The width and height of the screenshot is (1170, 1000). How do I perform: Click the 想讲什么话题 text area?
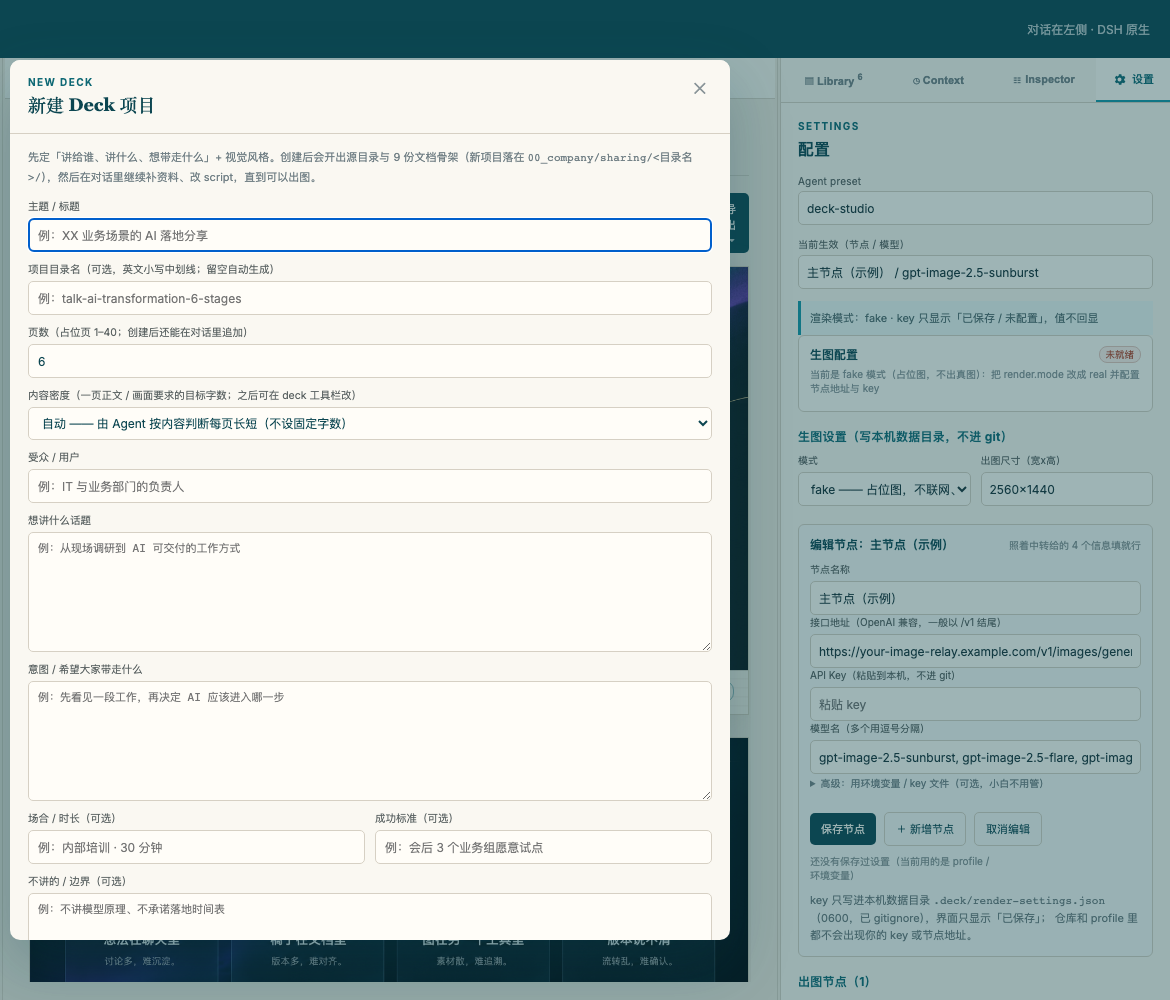[369, 592]
